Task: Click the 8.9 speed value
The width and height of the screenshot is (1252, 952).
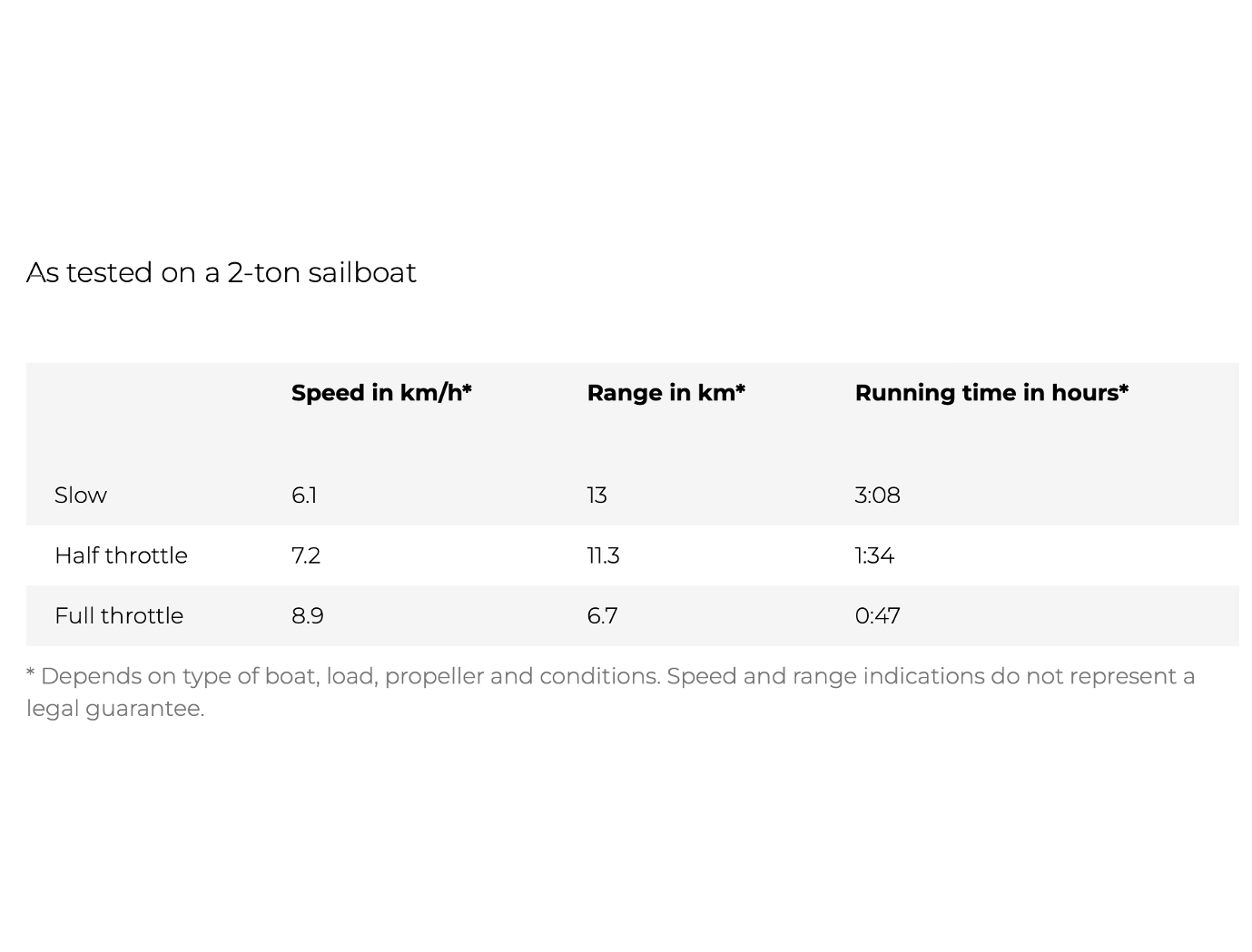Action: pyautogui.click(x=308, y=616)
